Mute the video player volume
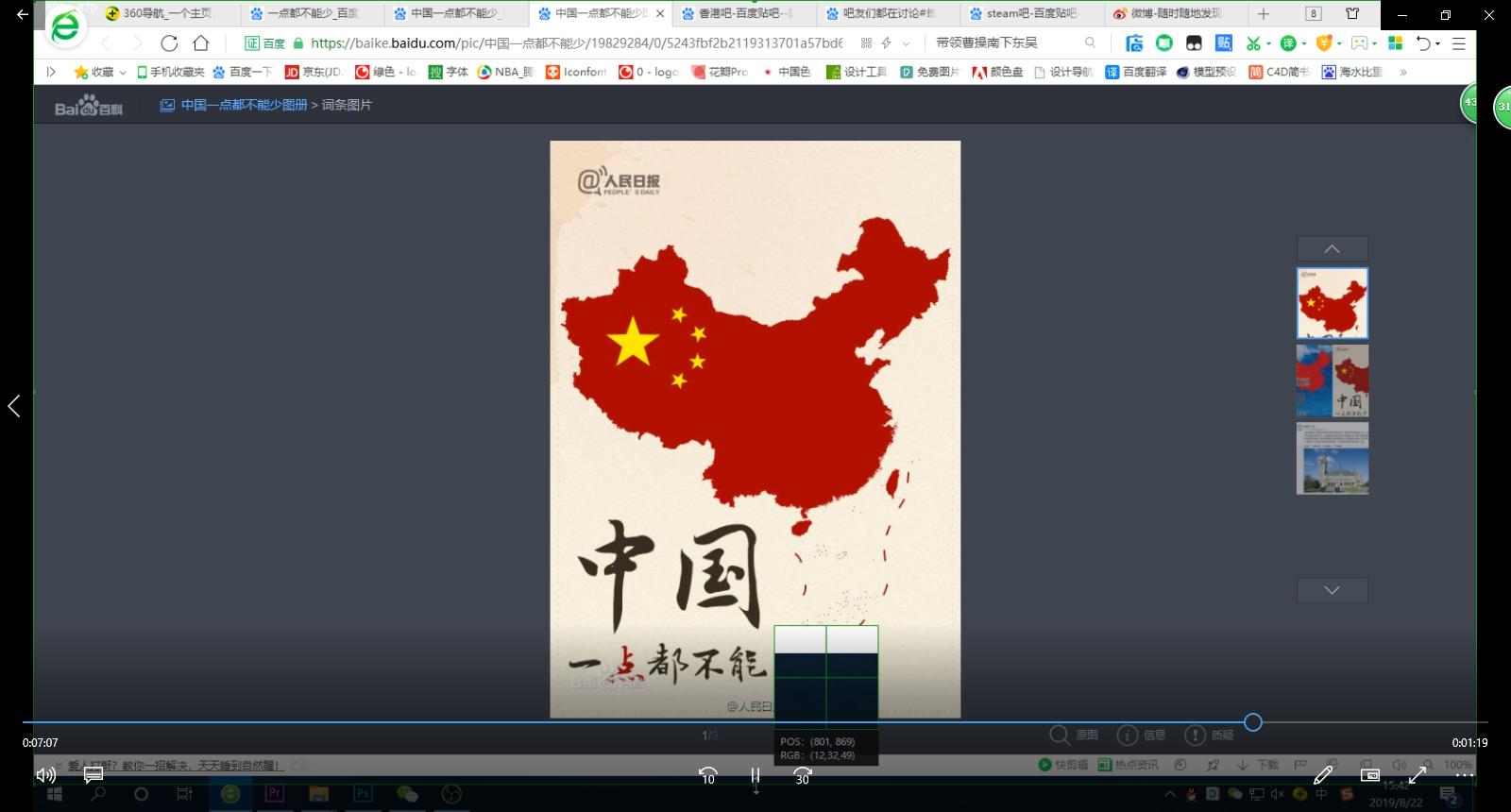 pos(45,775)
